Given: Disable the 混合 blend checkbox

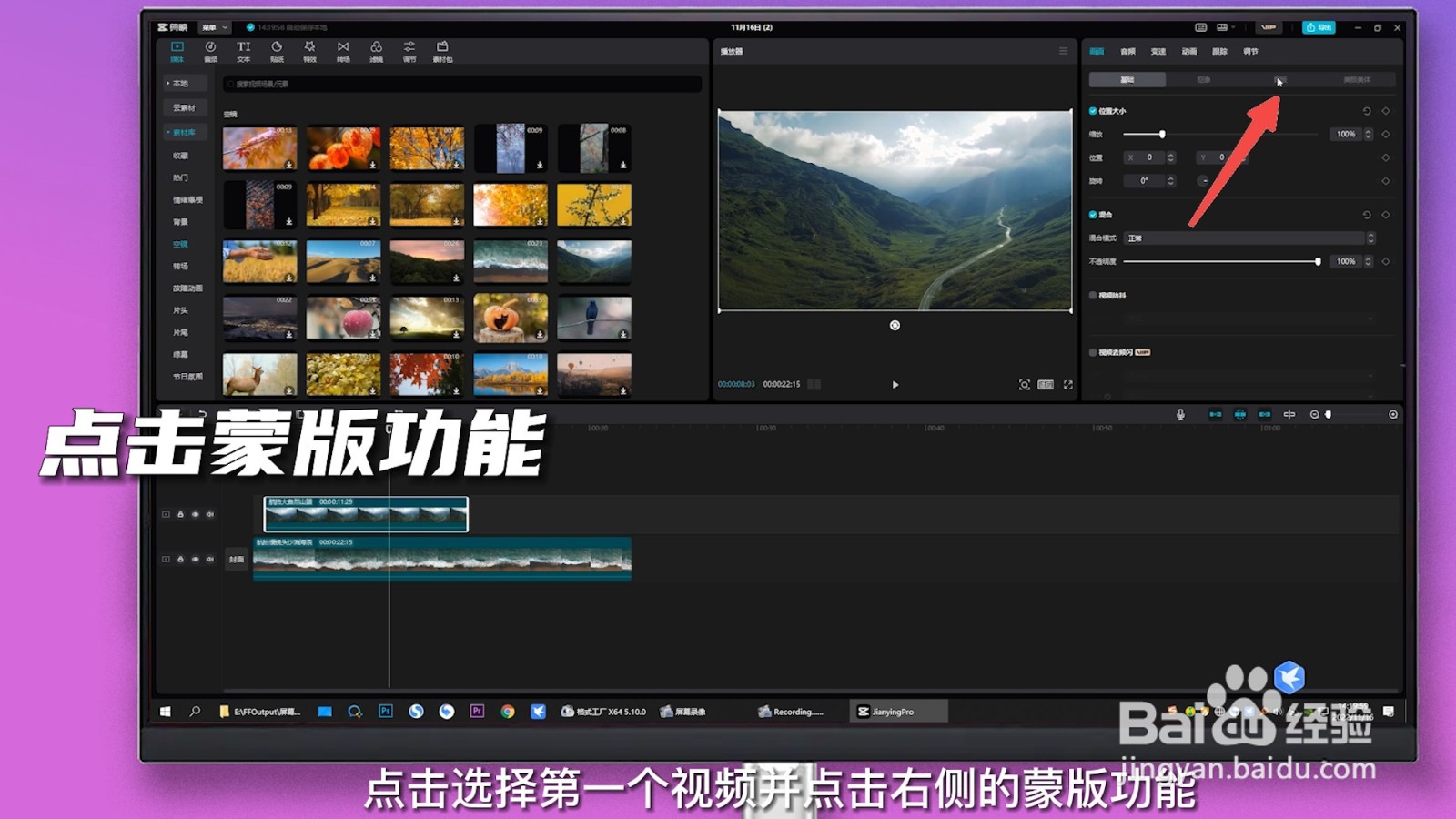Looking at the screenshot, I should pos(1094,215).
